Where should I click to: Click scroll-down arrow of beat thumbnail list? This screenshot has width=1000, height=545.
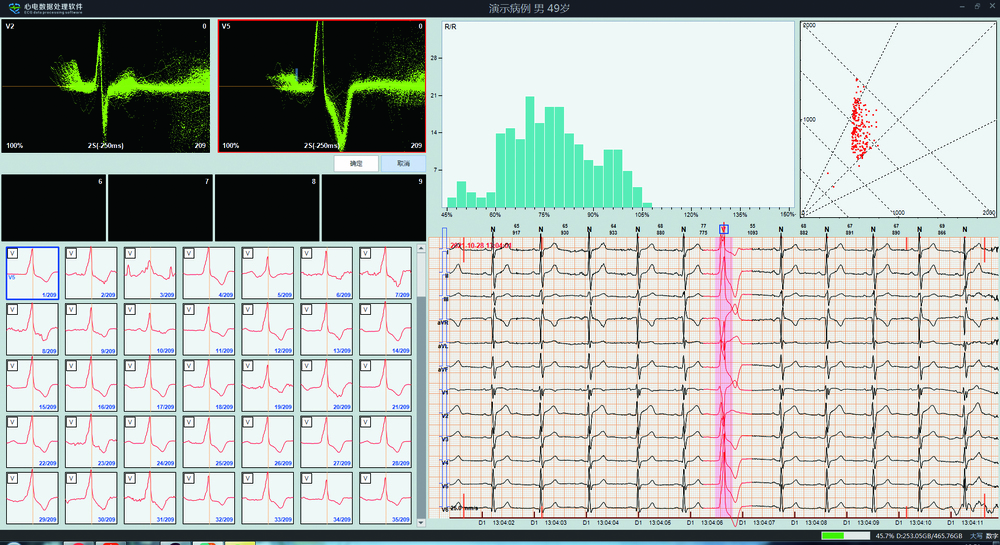(420, 523)
